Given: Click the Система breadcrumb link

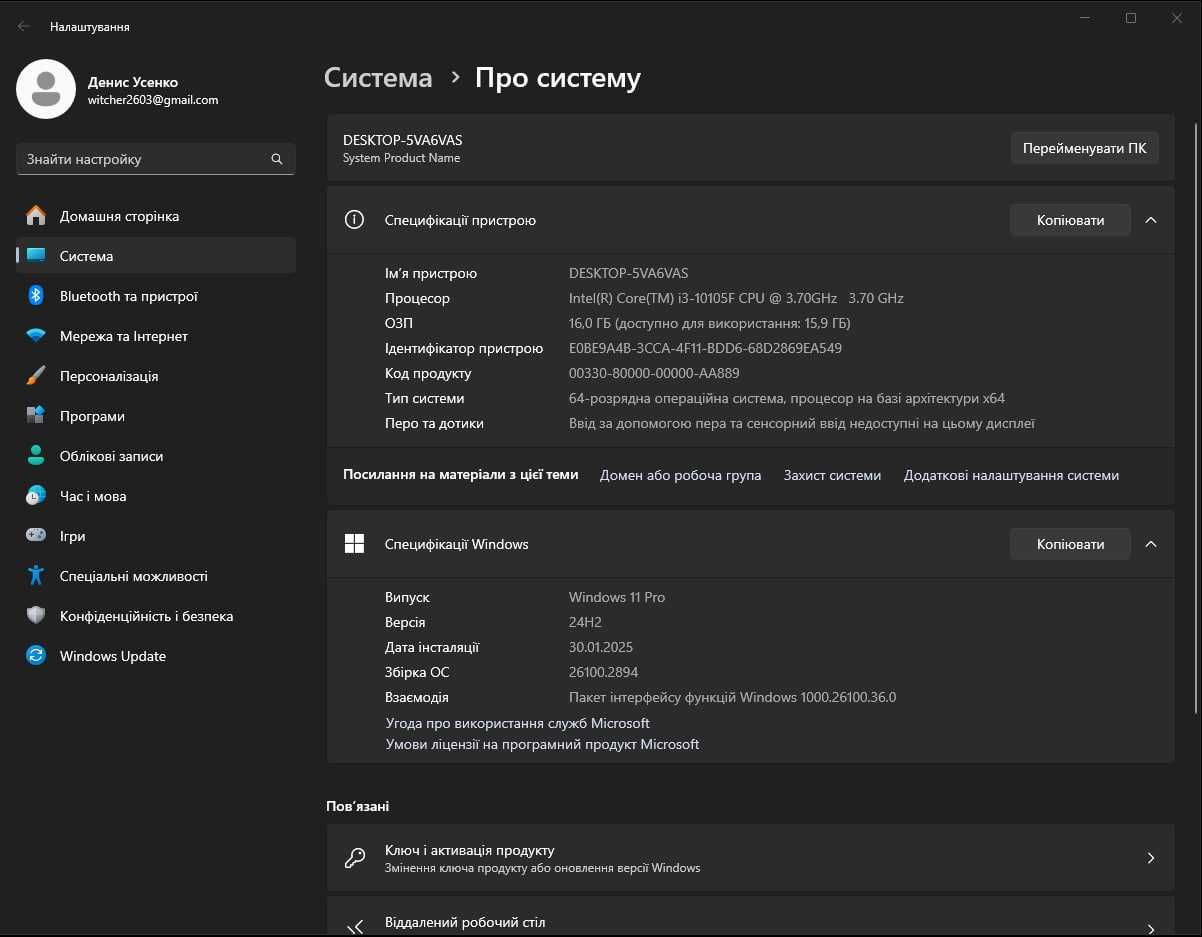Looking at the screenshot, I should pyautogui.click(x=379, y=78).
